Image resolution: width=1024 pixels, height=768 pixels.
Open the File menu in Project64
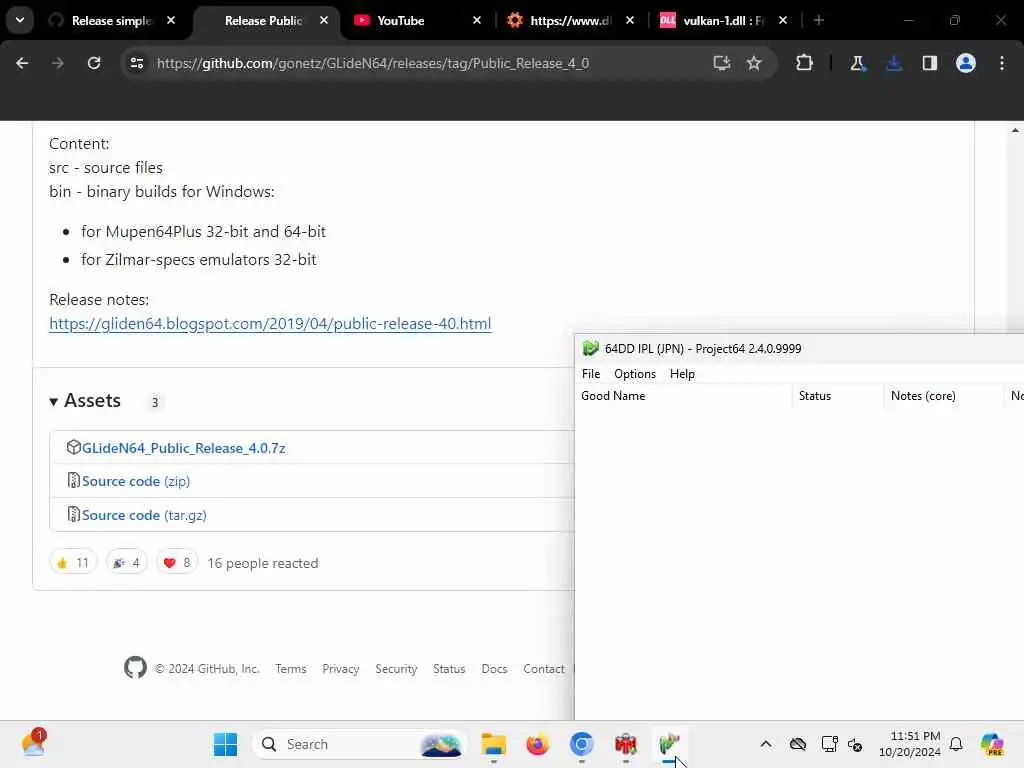click(590, 374)
